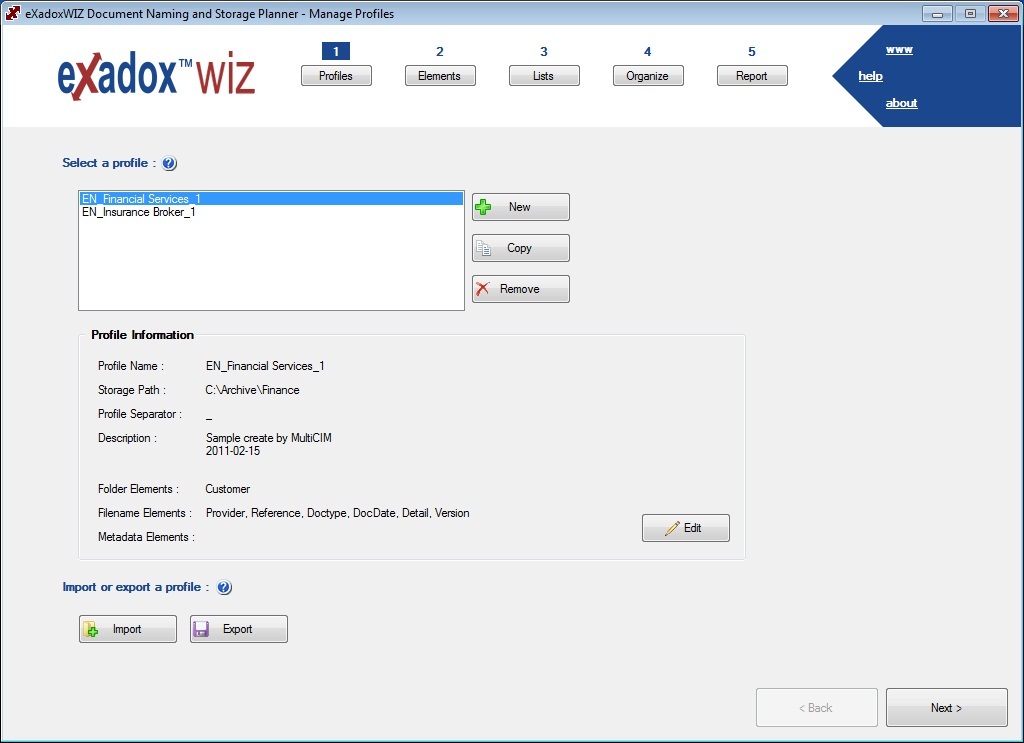Open the www link
Screen dimensions: 1024x743
(899, 50)
